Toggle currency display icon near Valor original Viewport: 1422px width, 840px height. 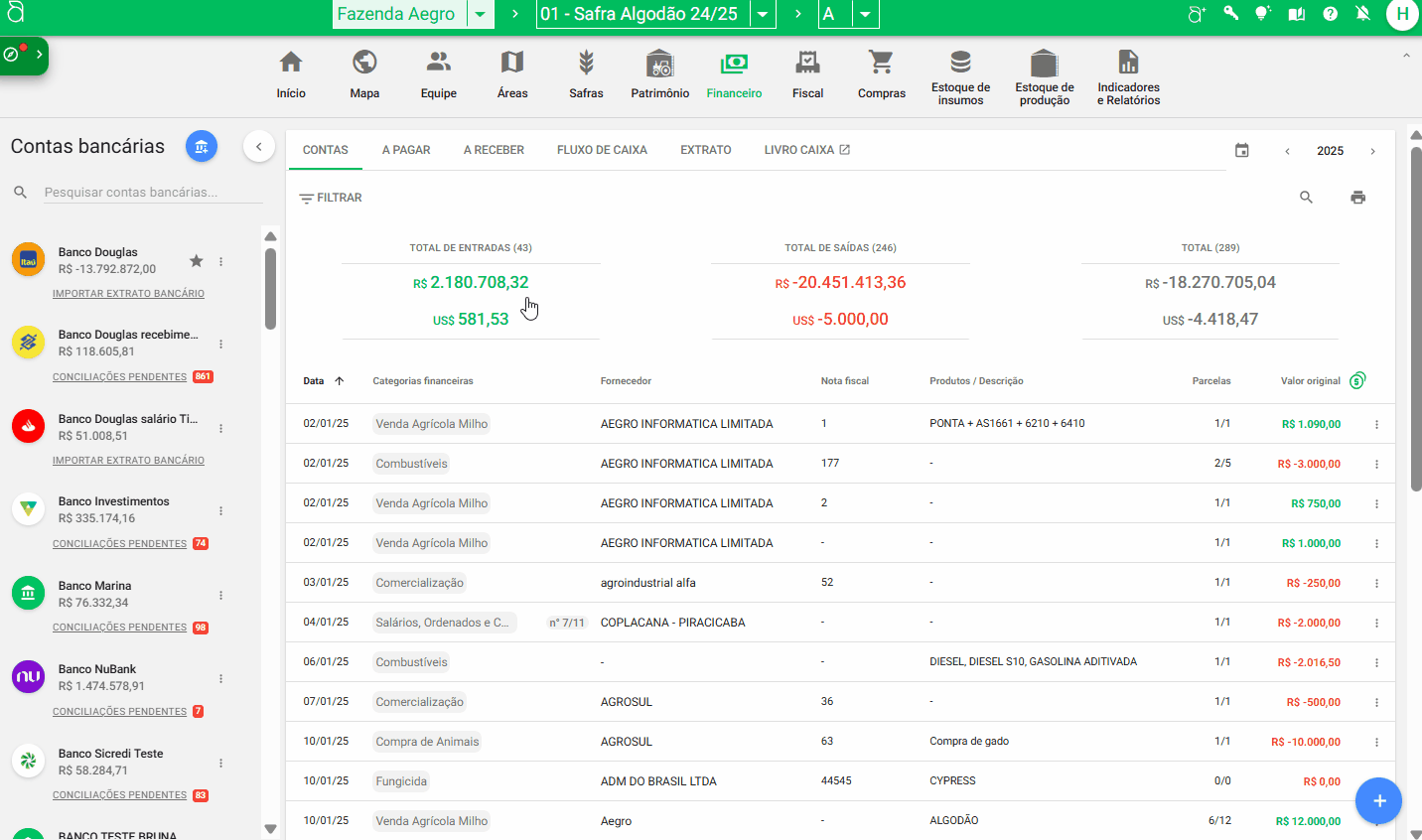(1357, 380)
